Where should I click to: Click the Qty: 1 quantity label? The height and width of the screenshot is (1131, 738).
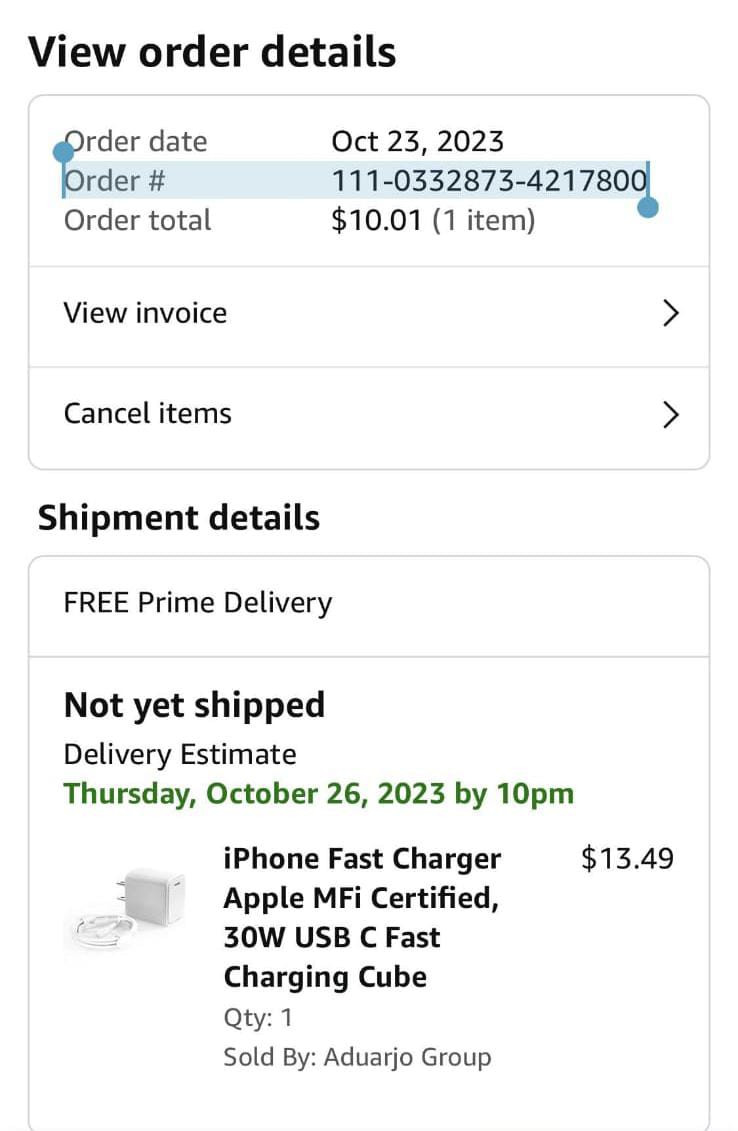tap(258, 1018)
